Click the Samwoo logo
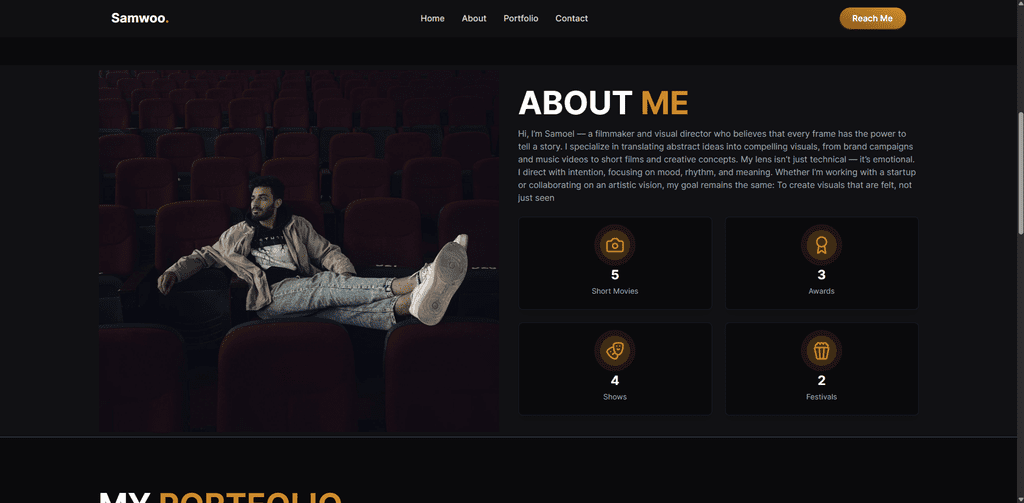The height and width of the screenshot is (503, 1024). (140, 18)
